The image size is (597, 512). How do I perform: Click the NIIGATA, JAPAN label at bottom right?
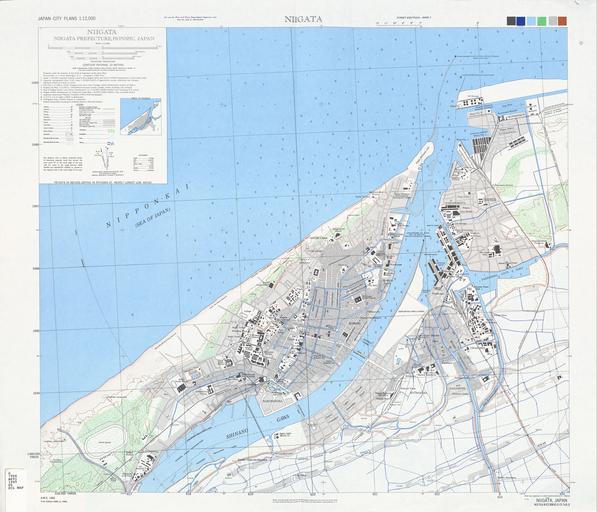pyautogui.click(x=551, y=500)
